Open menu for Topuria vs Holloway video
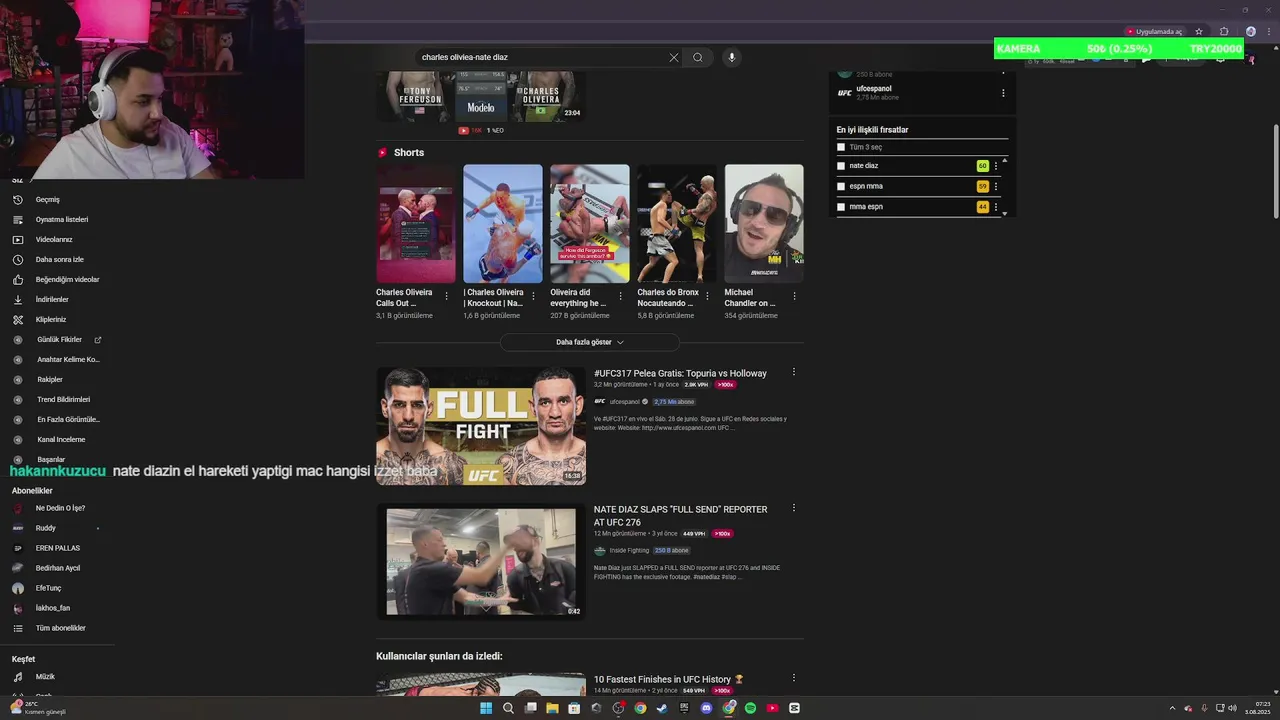The width and height of the screenshot is (1280, 720). [794, 372]
